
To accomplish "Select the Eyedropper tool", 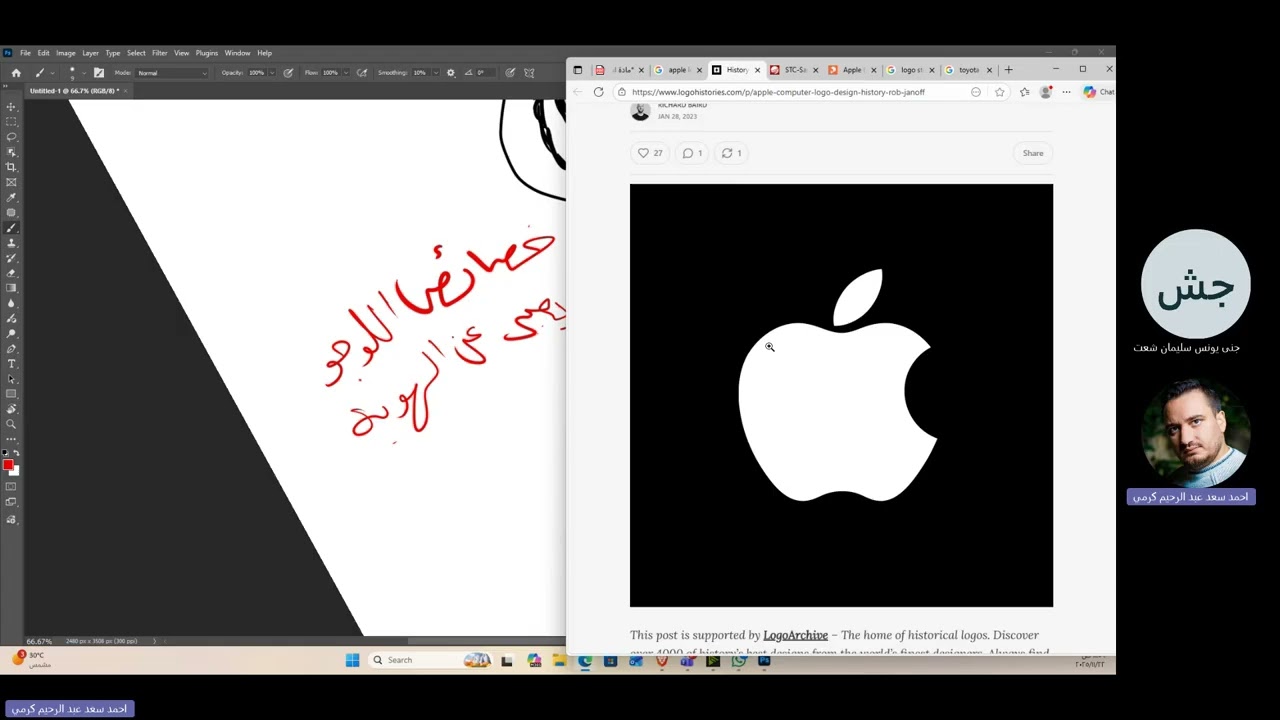I will tap(11, 197).
